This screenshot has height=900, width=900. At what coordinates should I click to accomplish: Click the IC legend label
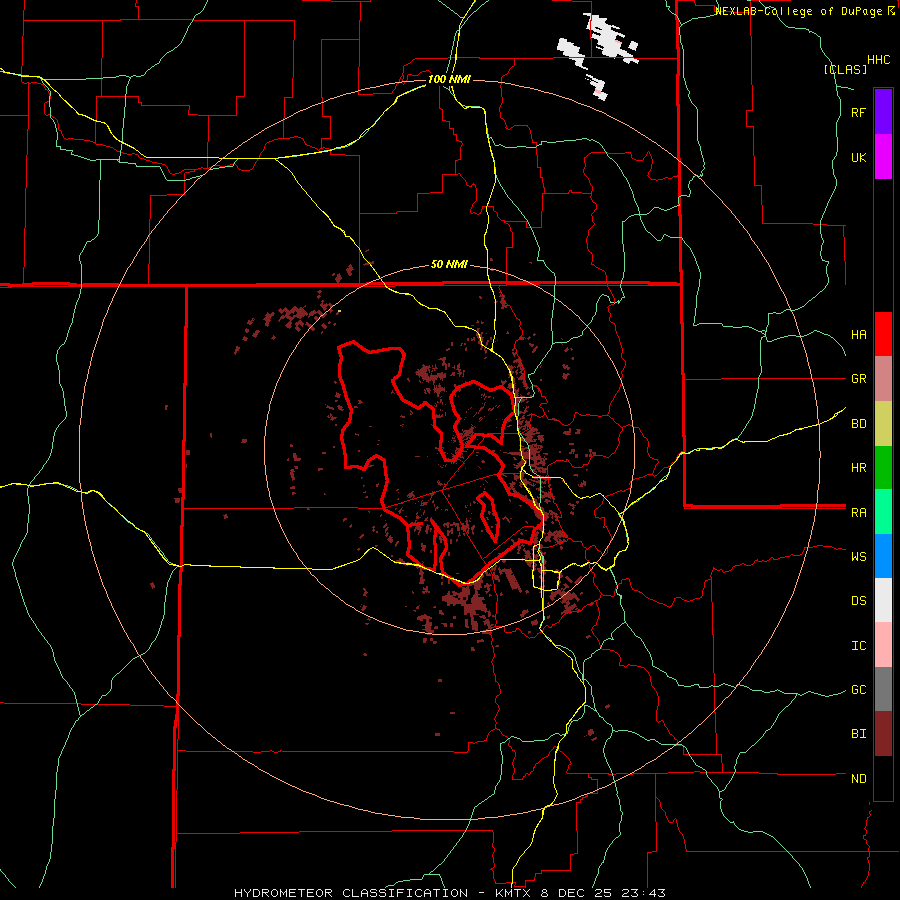pyautogui.click(x=858, y=646)
